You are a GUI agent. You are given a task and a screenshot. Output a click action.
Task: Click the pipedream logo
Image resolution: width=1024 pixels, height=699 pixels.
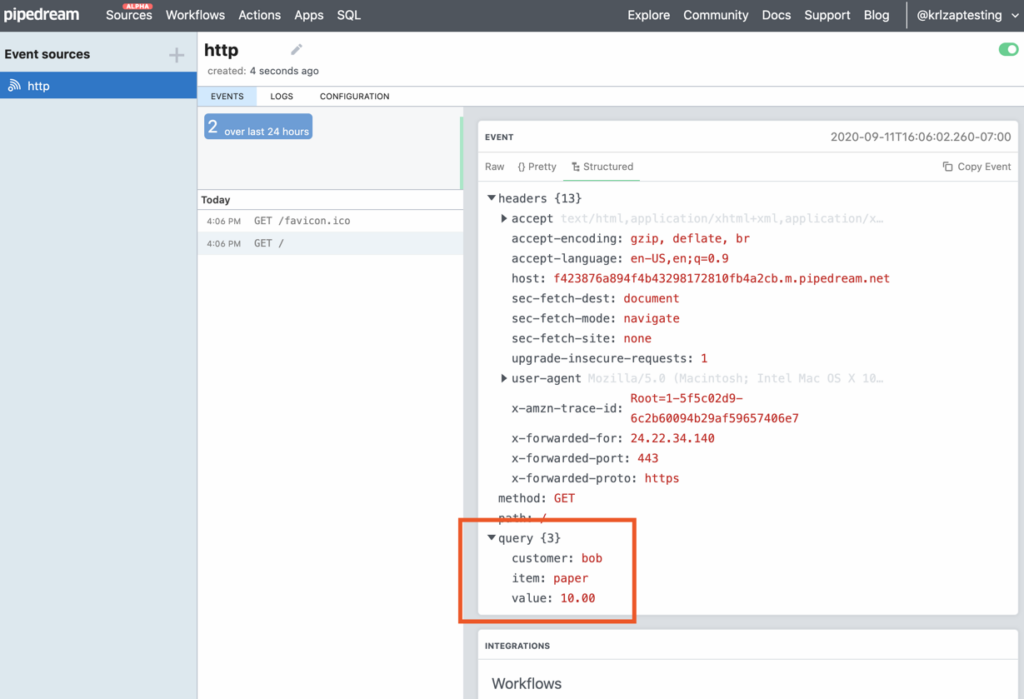[x=41, y=14]
